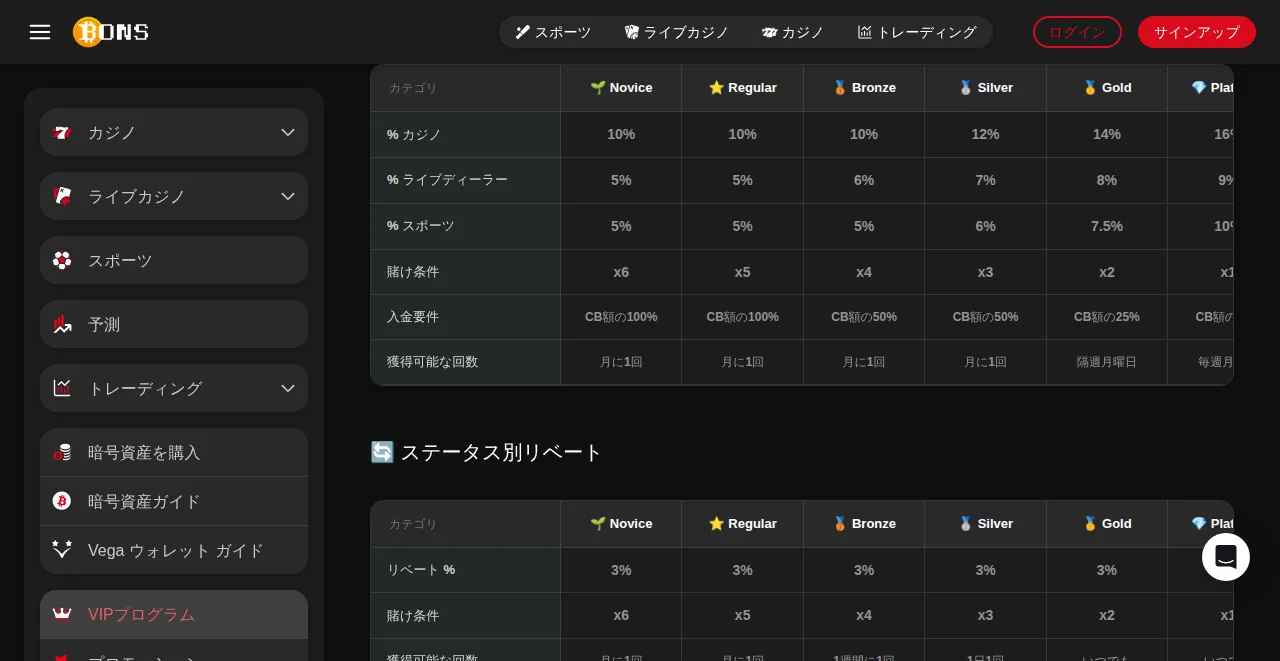The height and width of the screenshot is (661, 1280).
Task: Click Gold's CB額の25% cell
Action: (1107, 317)
